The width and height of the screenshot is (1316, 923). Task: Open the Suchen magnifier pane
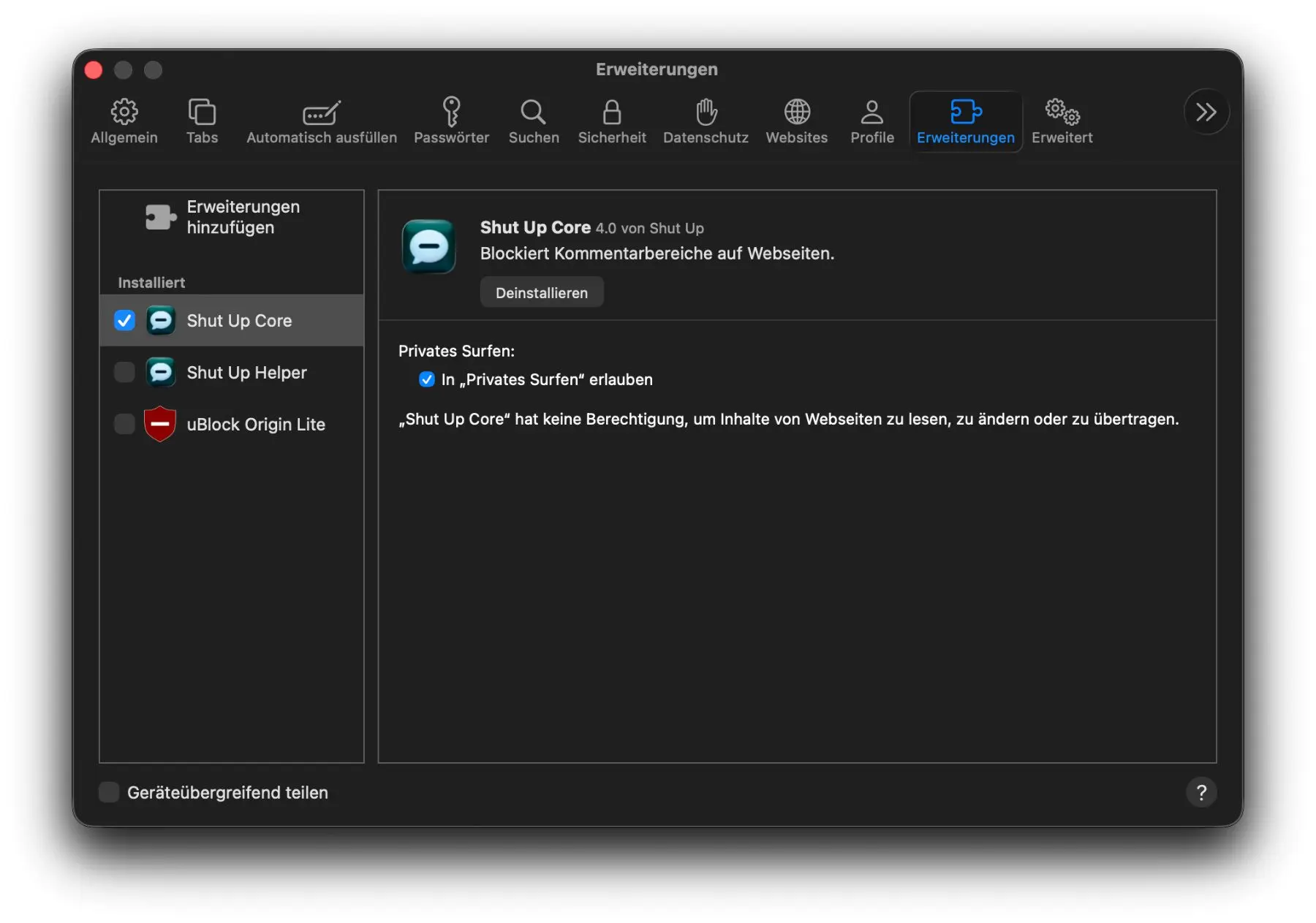(x=533, y=121)
